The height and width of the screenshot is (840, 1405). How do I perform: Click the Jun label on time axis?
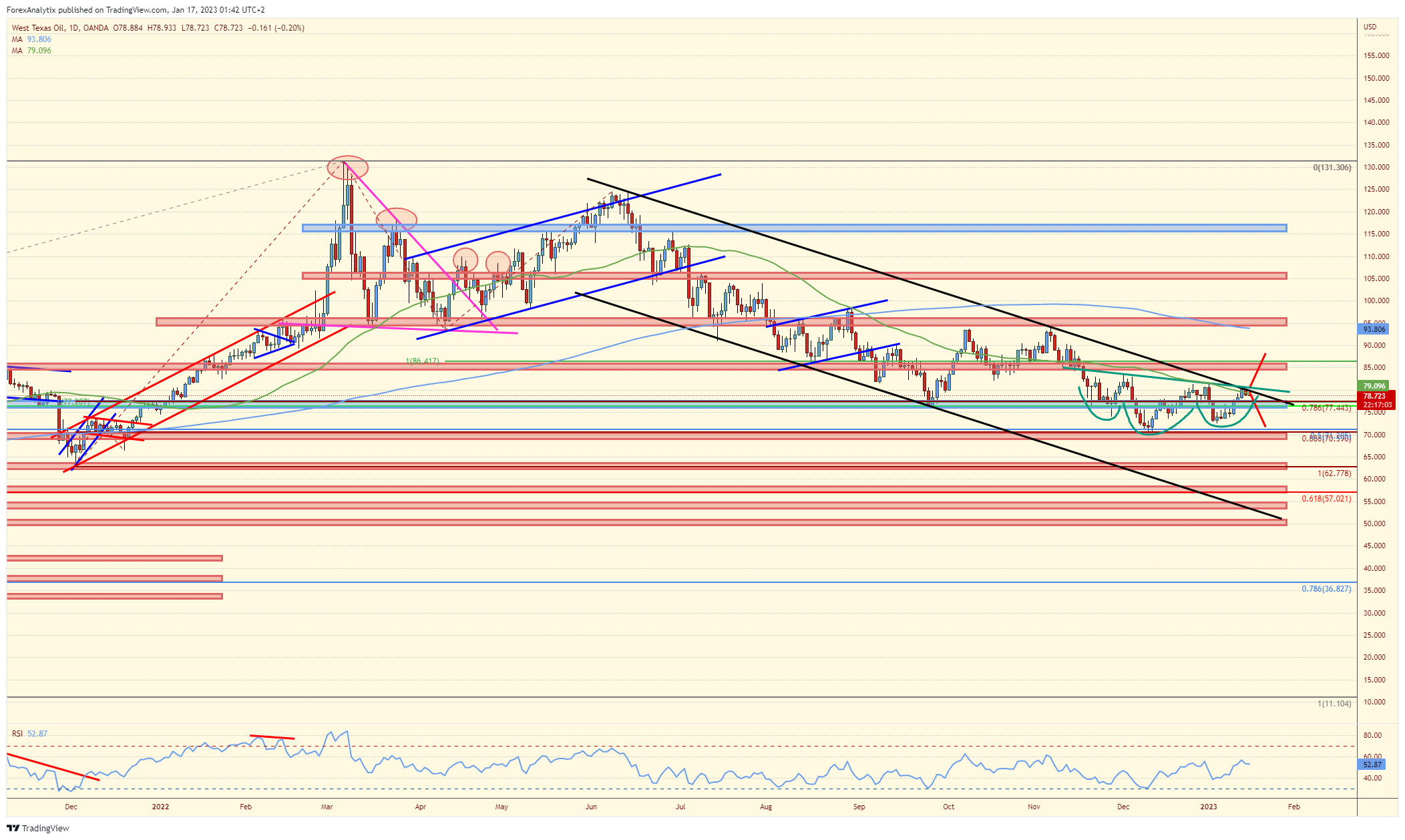[x=591, y=807]
